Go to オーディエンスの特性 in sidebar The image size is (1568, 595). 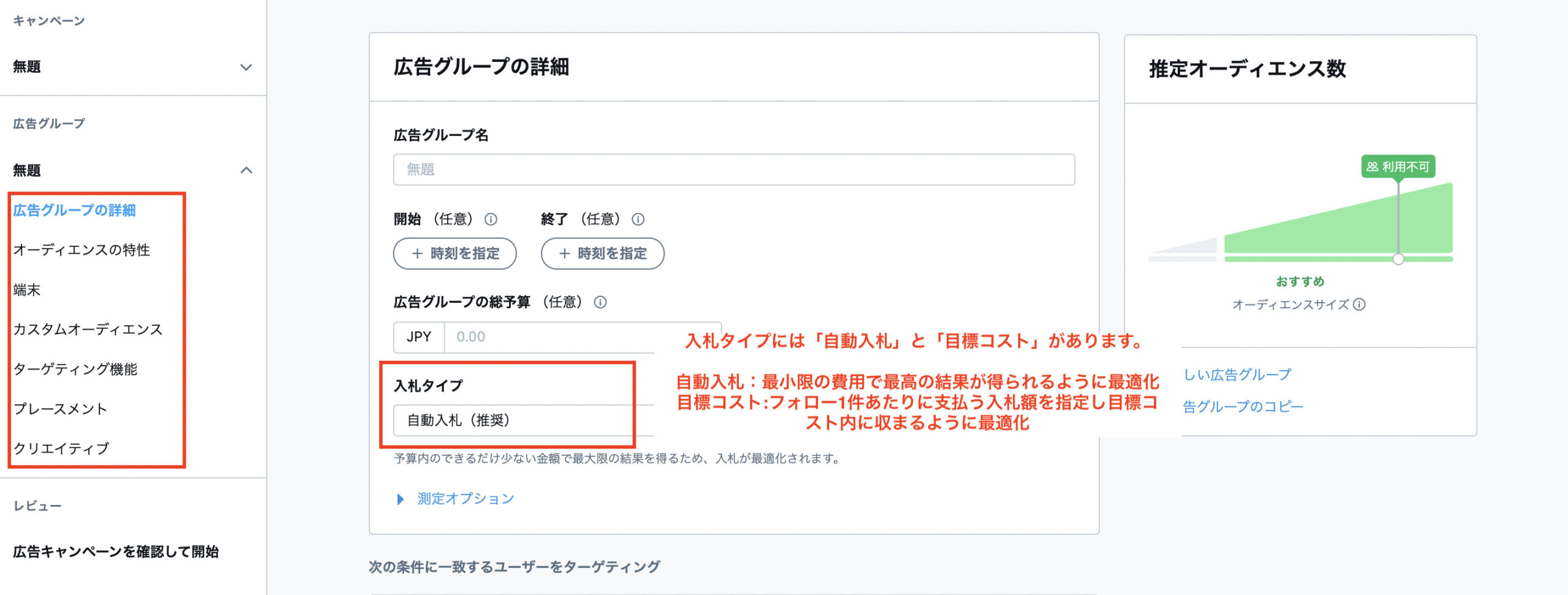[x=81, y=250]
